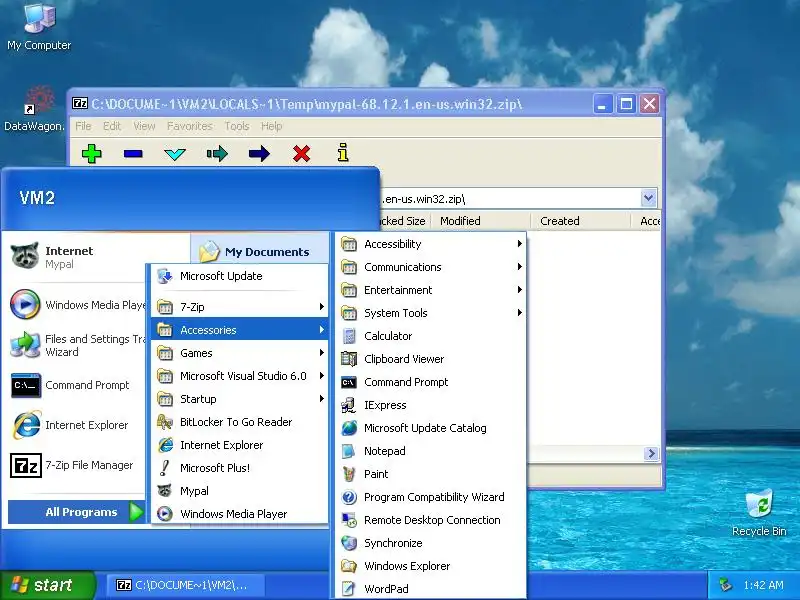800x600 pixels.
Task: Select the Accessories menu entry
Action: (239, 330)
